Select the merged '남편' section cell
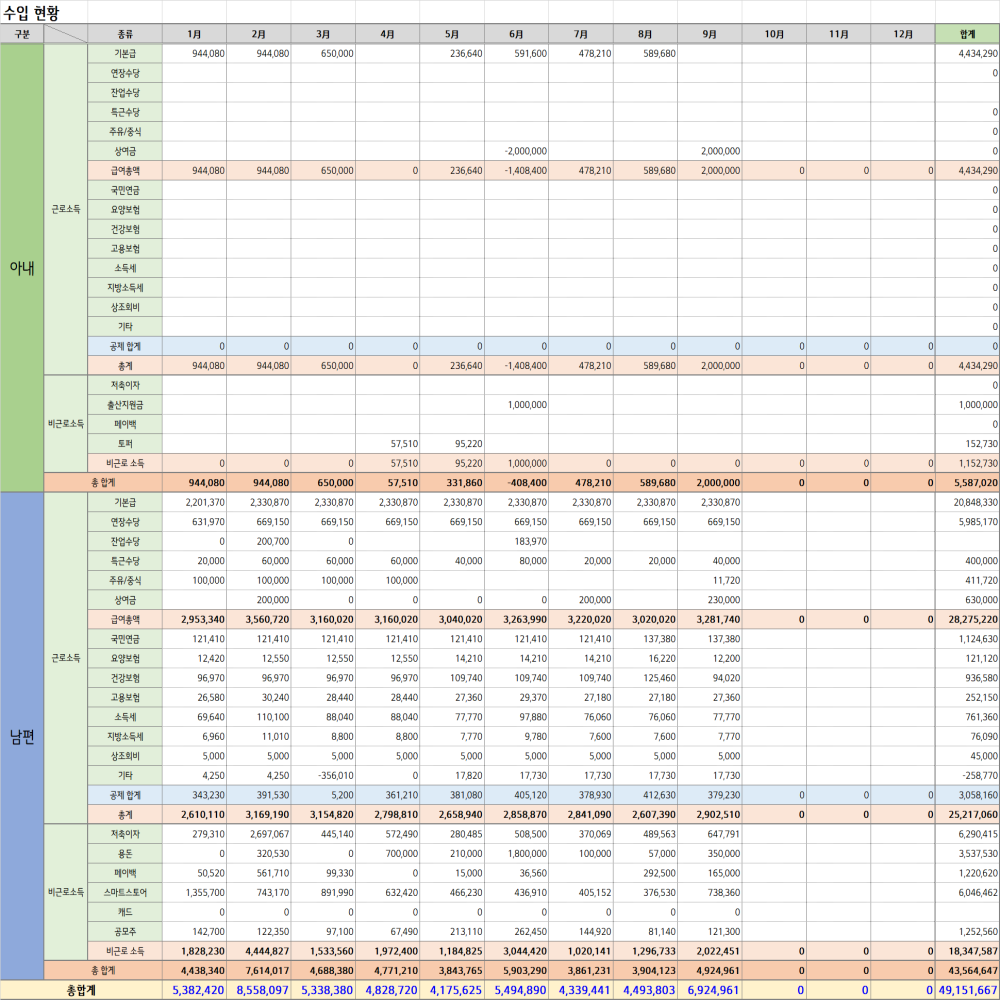The image size is (1000, 1000). pyautogui.click(x=22, y=737)
